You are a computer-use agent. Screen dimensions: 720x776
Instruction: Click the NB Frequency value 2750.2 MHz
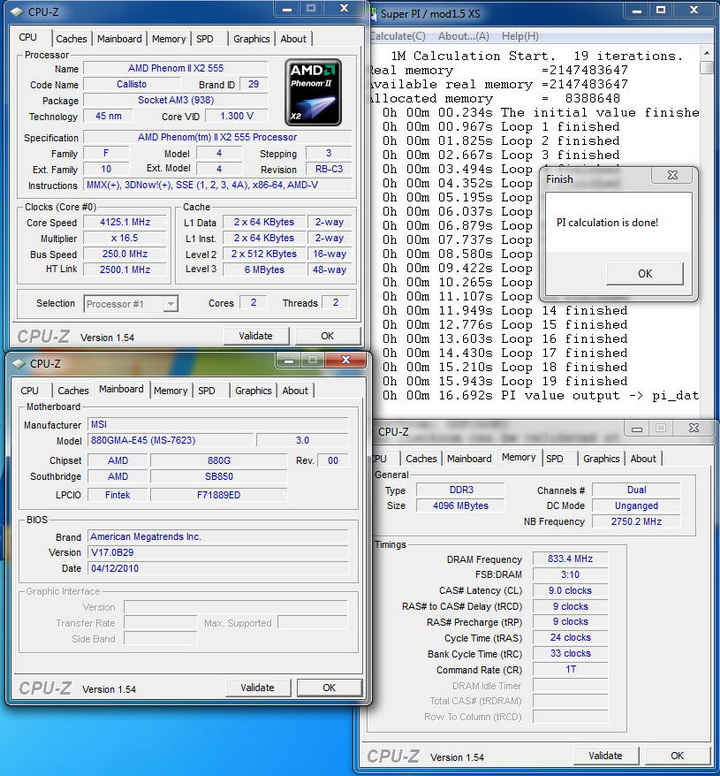click(x=636, y=522)
